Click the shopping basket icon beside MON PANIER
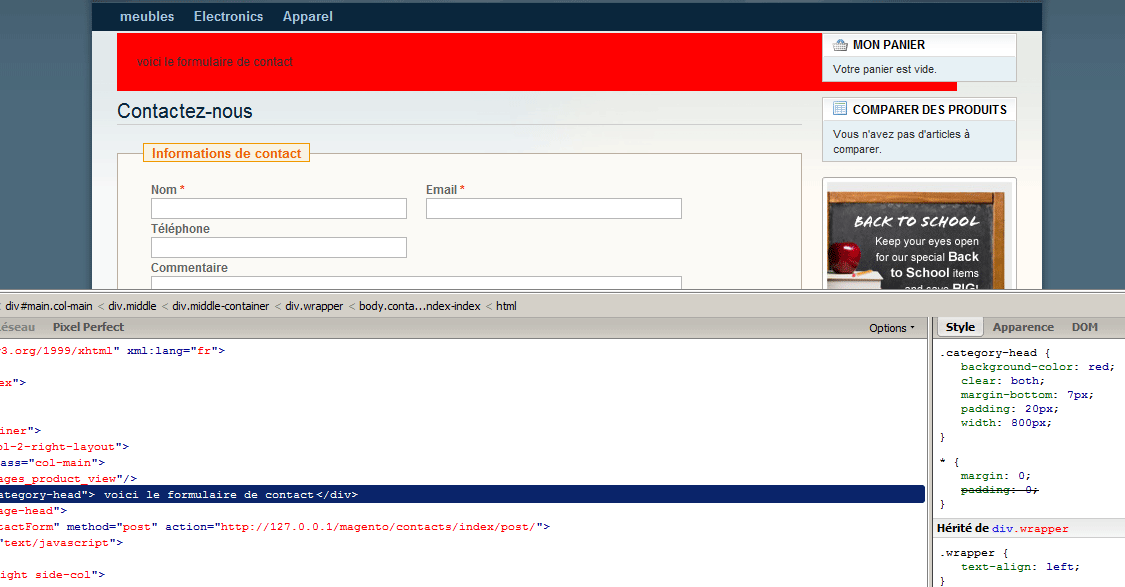 [839, 45]
